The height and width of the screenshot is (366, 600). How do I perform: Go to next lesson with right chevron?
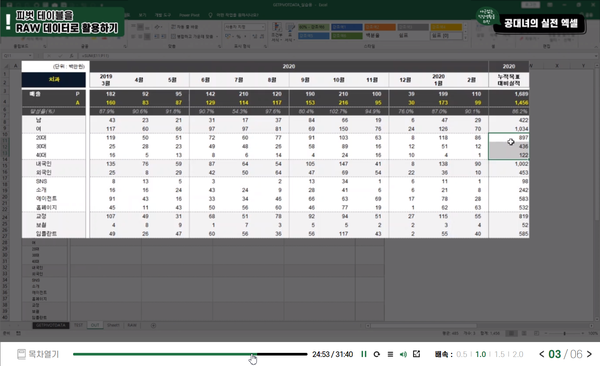tap(589, 354)
